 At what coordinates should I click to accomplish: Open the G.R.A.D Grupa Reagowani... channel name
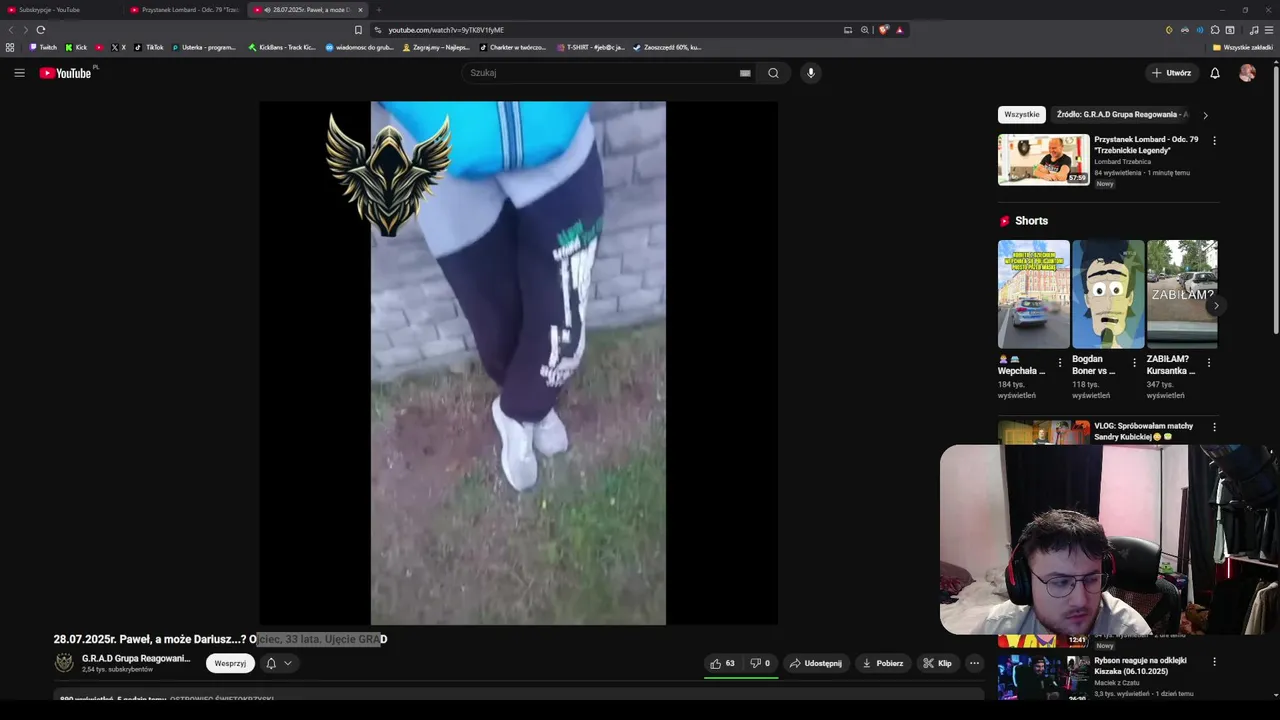coord(136,658)
